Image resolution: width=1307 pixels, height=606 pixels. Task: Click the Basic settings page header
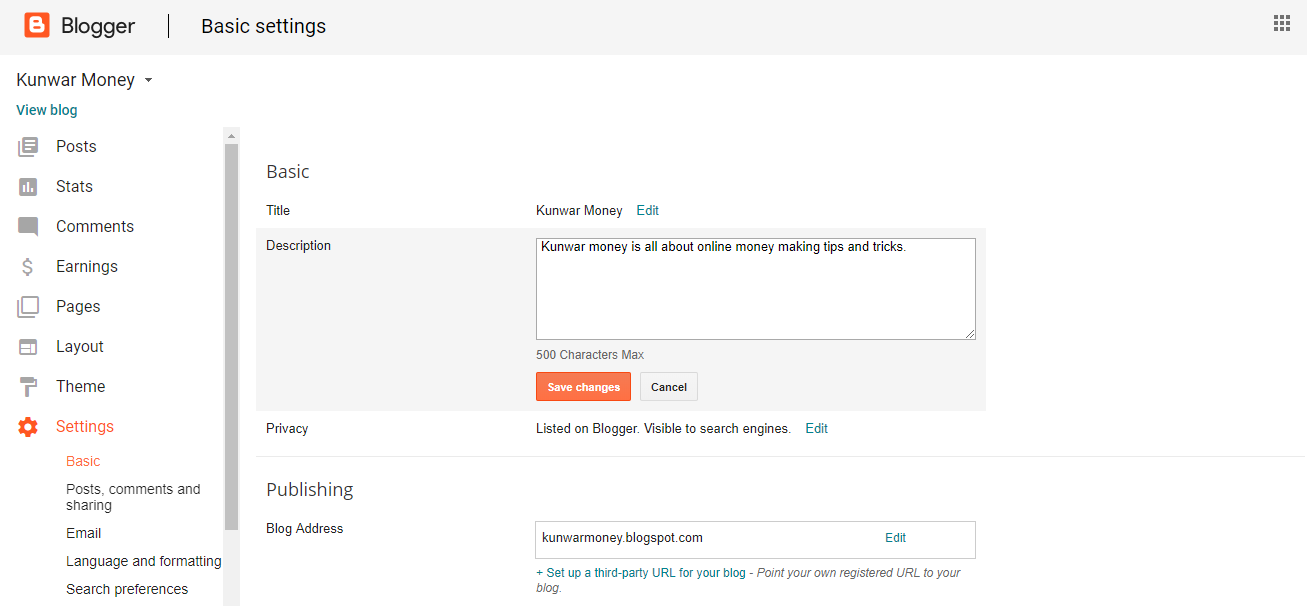(x=264, y=26)
